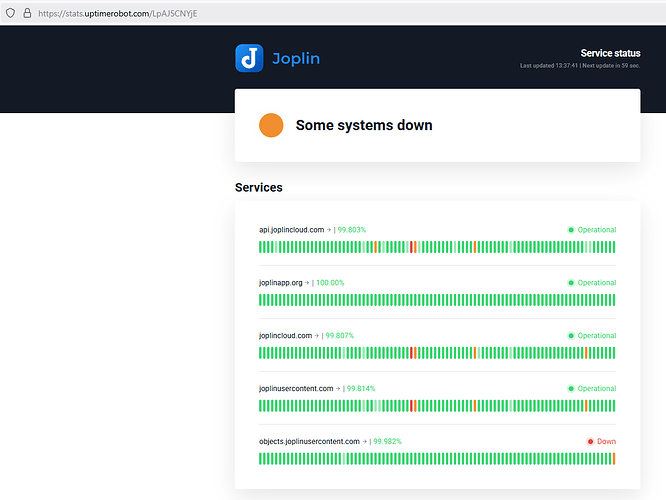Click the 100.00% uptime value

click(330, 283)
